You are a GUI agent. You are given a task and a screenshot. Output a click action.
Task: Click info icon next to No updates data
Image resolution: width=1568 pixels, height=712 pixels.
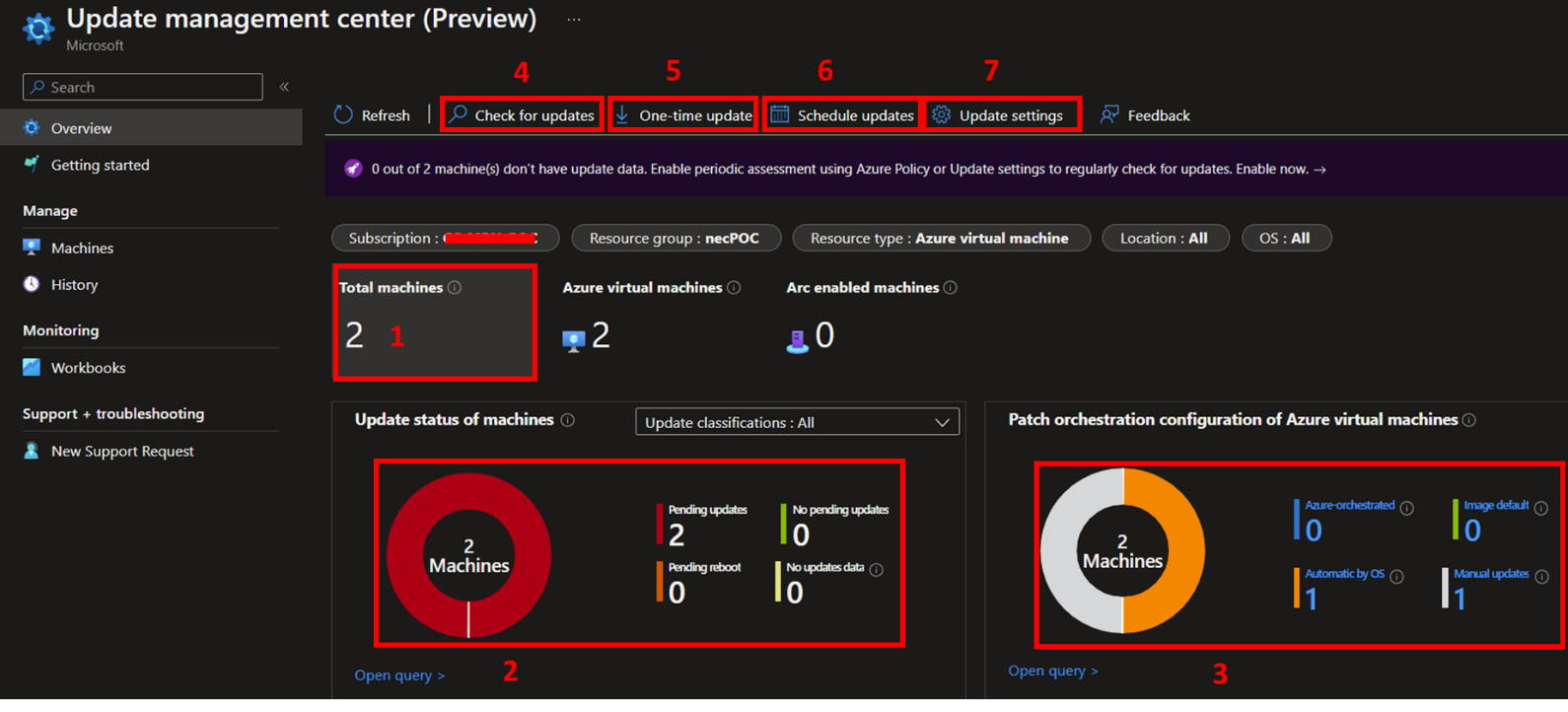pos(877,569)
